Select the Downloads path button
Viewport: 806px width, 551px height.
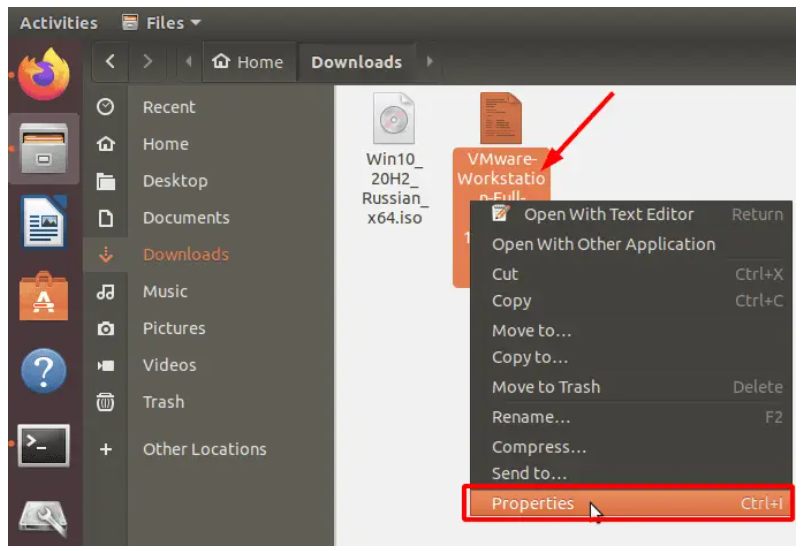[x=357, y=62]
